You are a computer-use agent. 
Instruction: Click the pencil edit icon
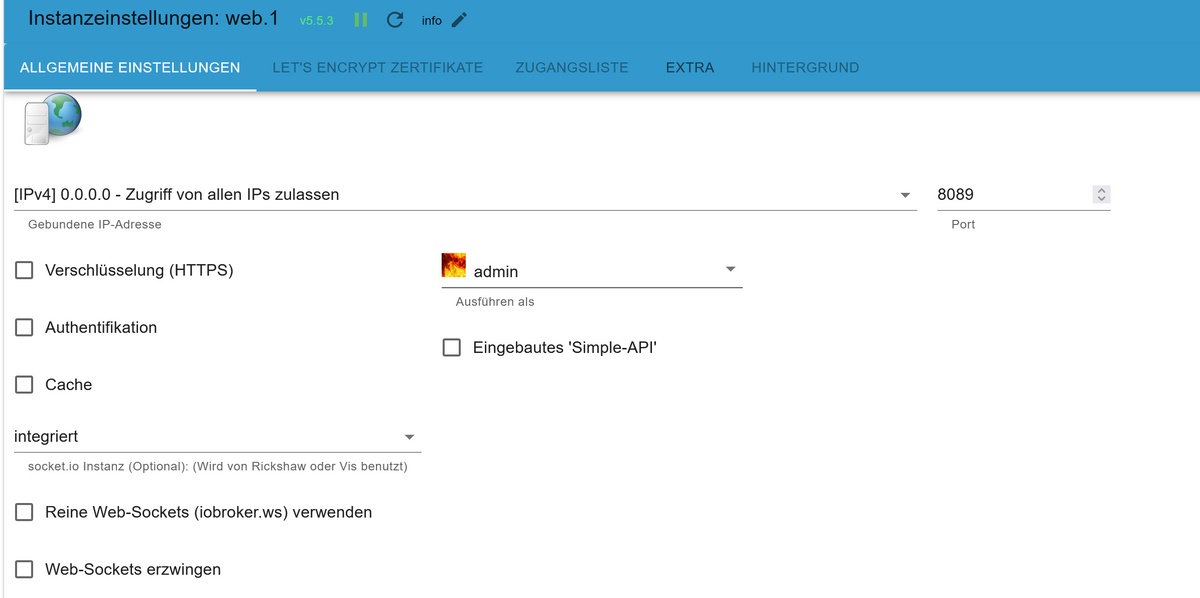click(x=459, y=20)
